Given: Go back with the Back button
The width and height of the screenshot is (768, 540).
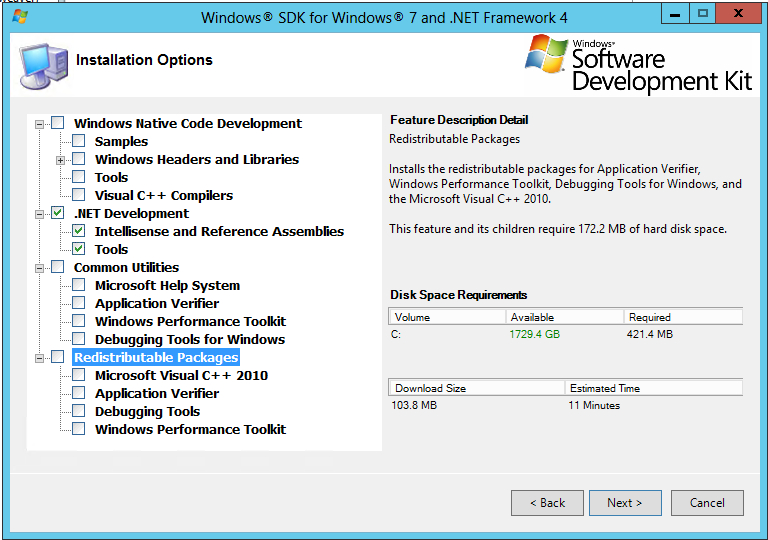Looking at the screenshot, I should [x=547, y=503].
